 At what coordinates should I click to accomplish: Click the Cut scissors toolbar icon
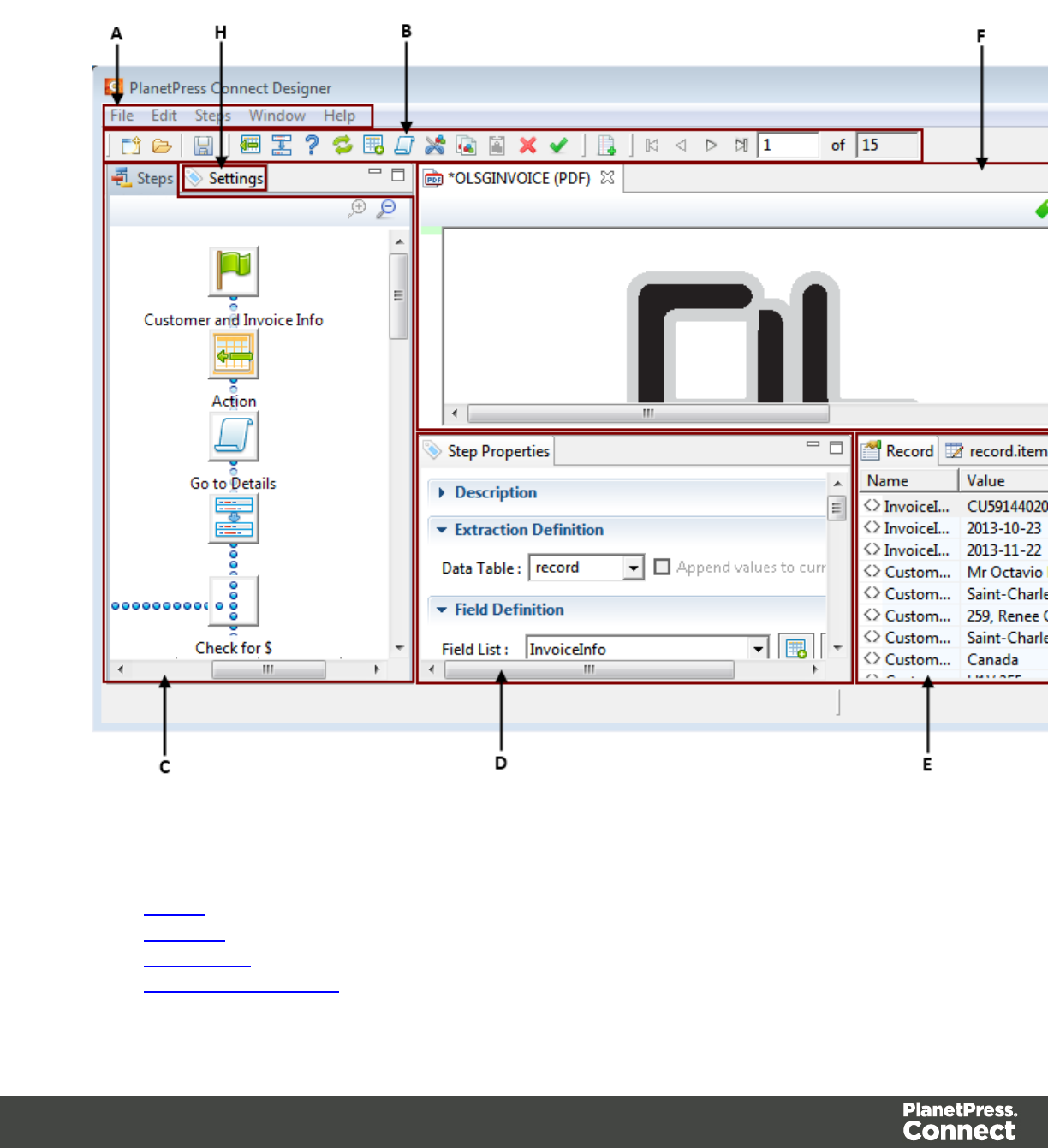tap(435, 145)
